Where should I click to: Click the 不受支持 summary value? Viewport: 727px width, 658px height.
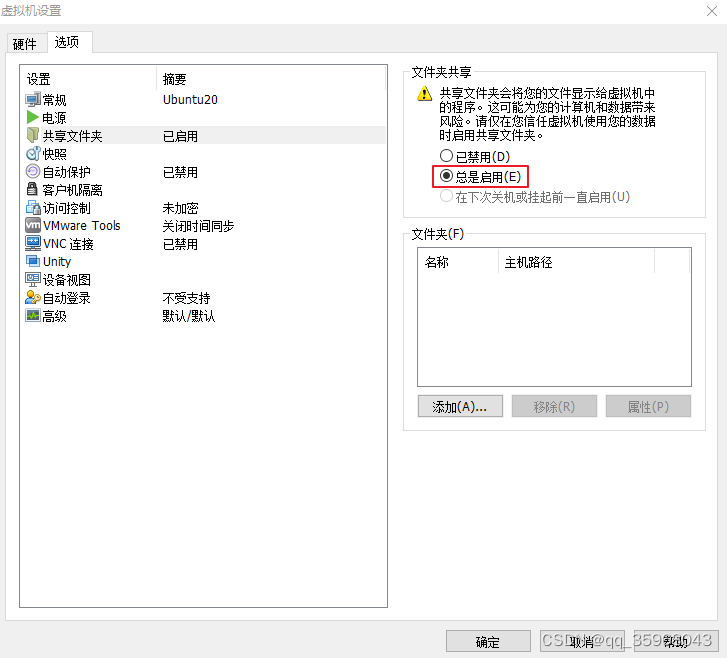[x=186, y=298]
